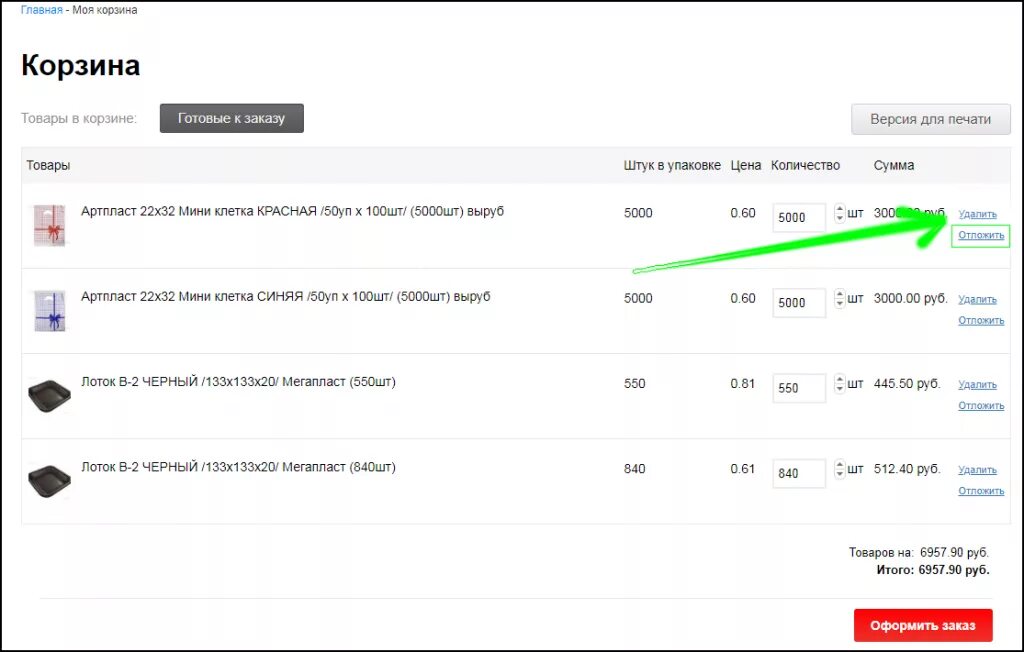Open product Лоток В-2 ЧЕРНЫЙ Мегапласт (550шт)

238,382
